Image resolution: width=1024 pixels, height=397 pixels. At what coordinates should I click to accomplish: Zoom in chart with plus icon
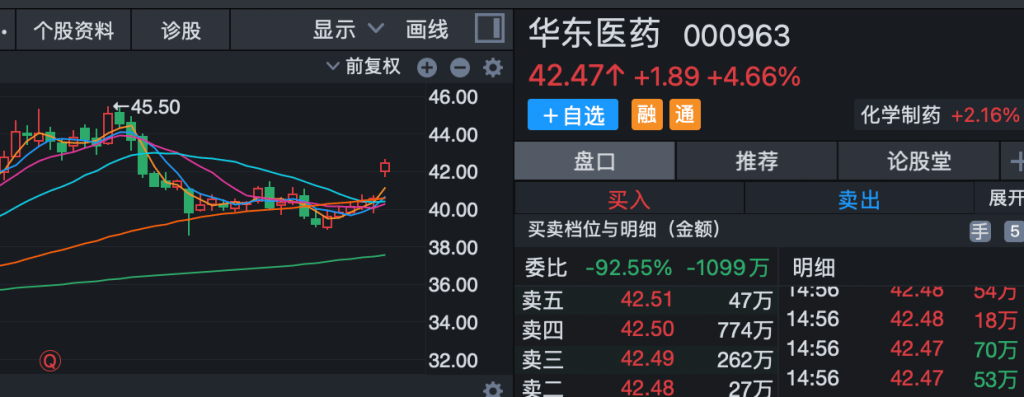(x=426, y=67)
